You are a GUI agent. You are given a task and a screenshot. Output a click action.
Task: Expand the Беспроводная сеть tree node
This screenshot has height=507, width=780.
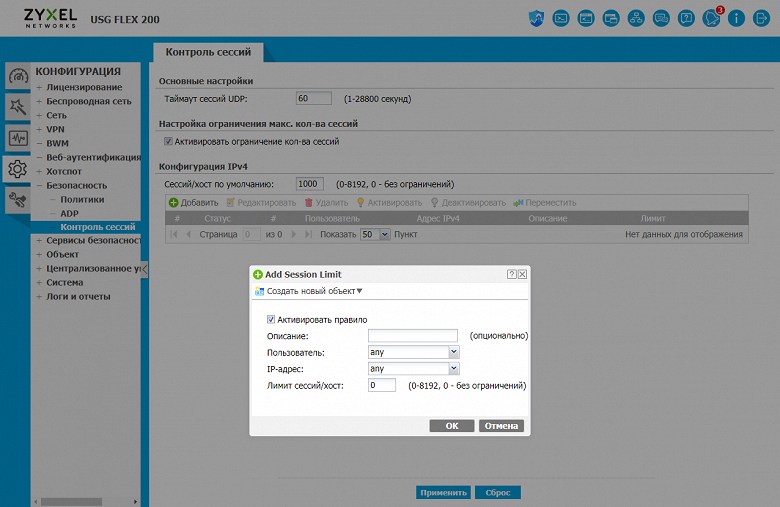coord(39,101)
